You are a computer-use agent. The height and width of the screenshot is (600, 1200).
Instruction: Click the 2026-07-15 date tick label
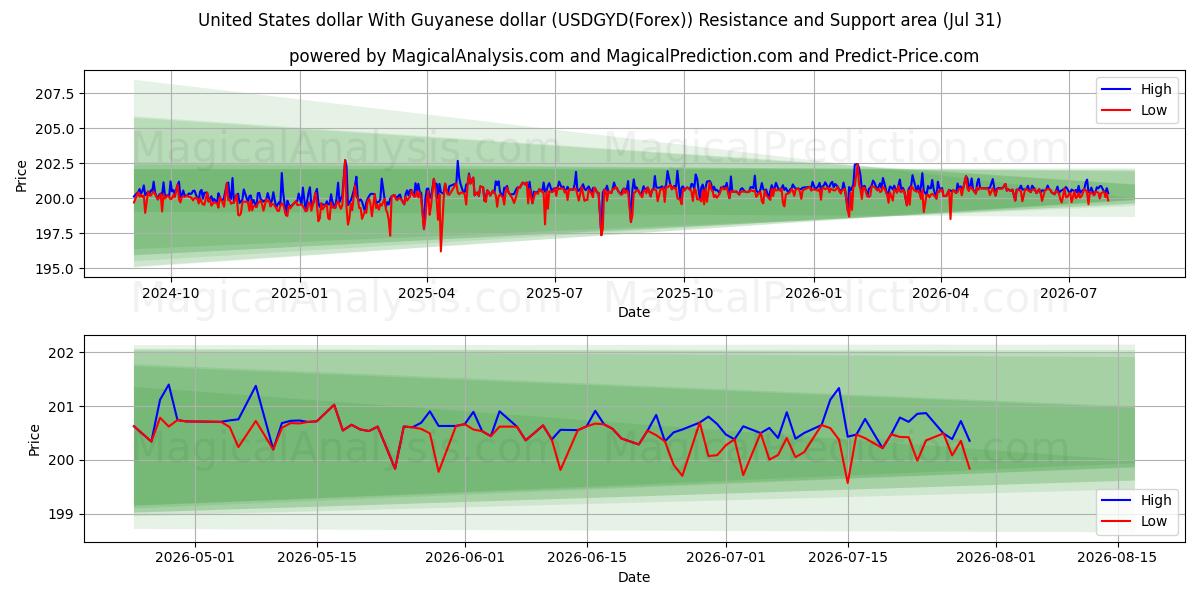tap(849, 559)
